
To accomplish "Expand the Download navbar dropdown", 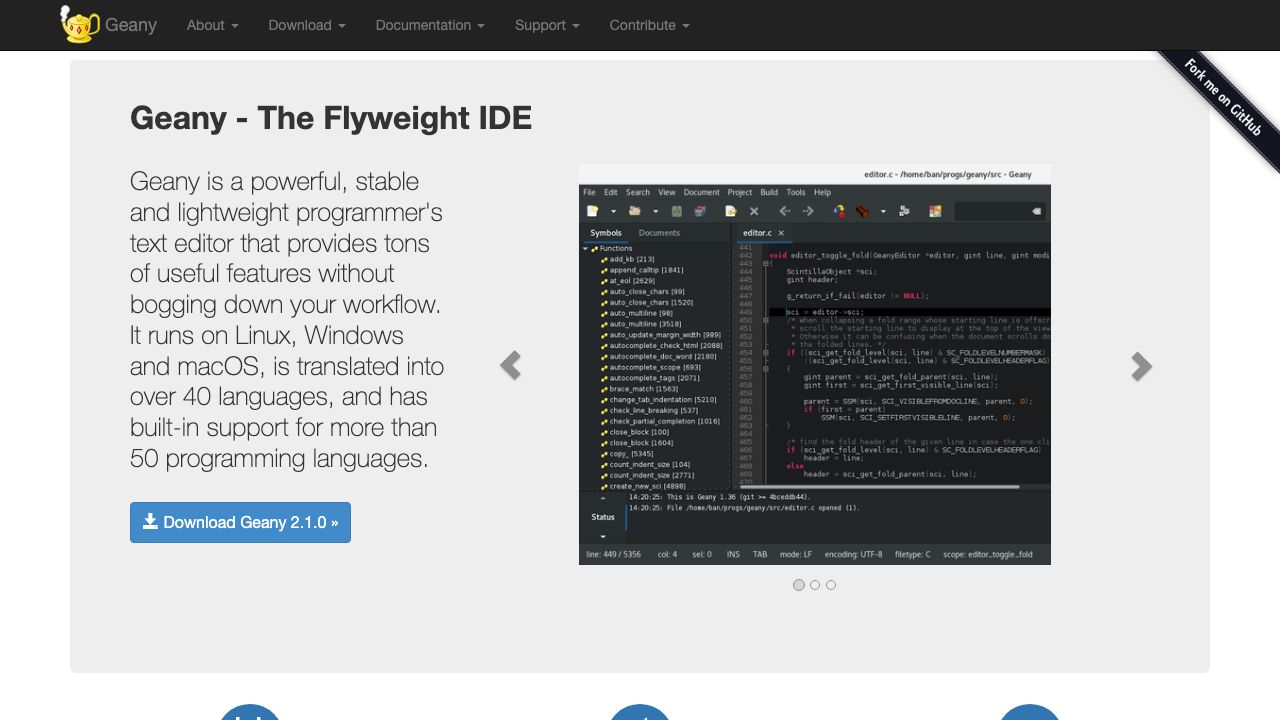I will tap(307, 25).
